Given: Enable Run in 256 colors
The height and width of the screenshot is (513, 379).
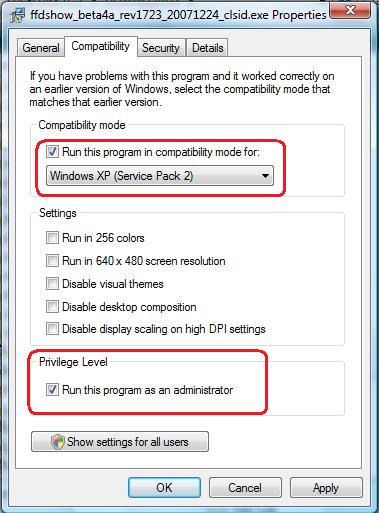Looking at the screenshot, I should 52,238.
